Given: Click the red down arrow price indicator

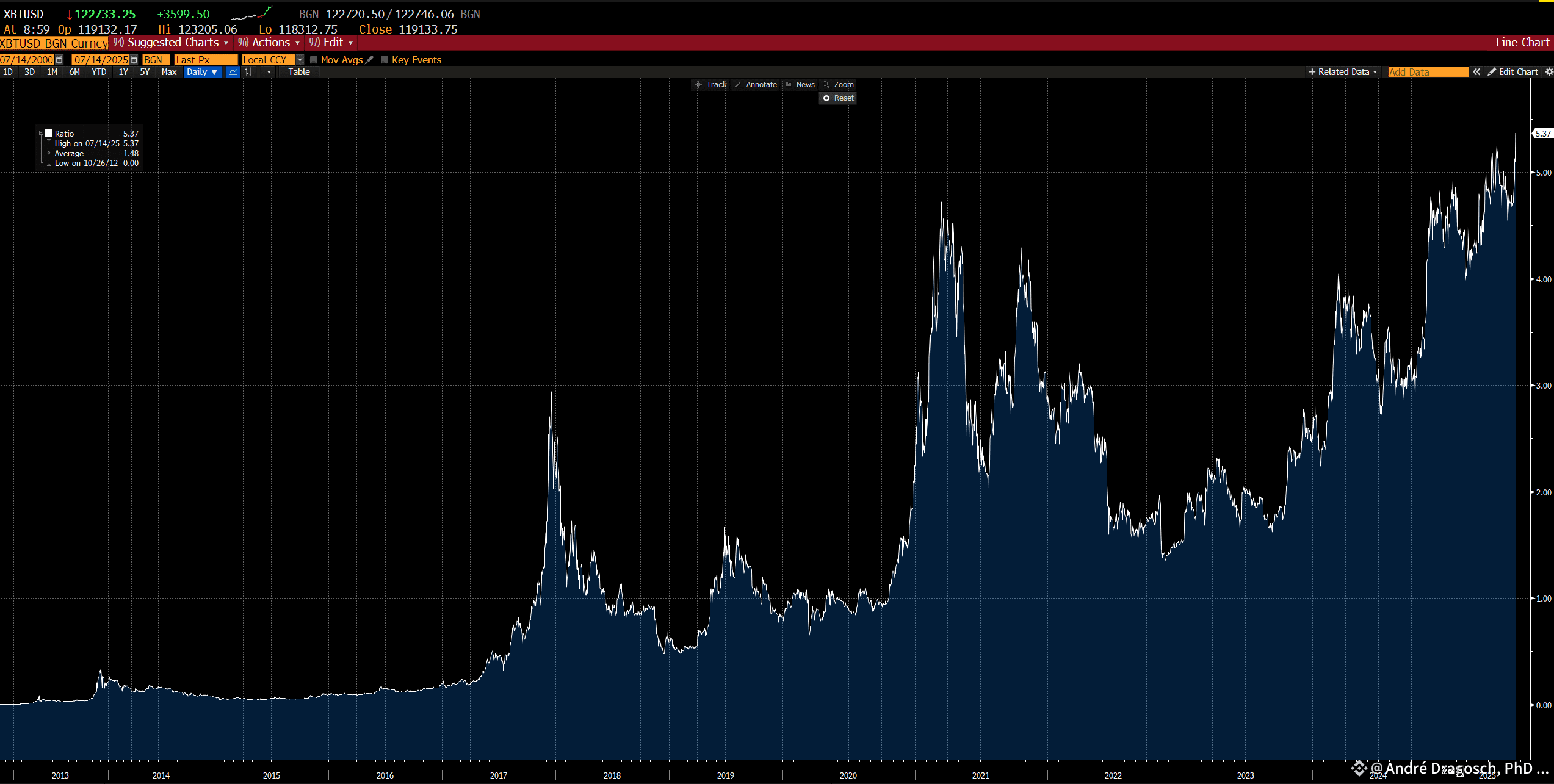Looking at the screenshot, I should pos(70,14).
